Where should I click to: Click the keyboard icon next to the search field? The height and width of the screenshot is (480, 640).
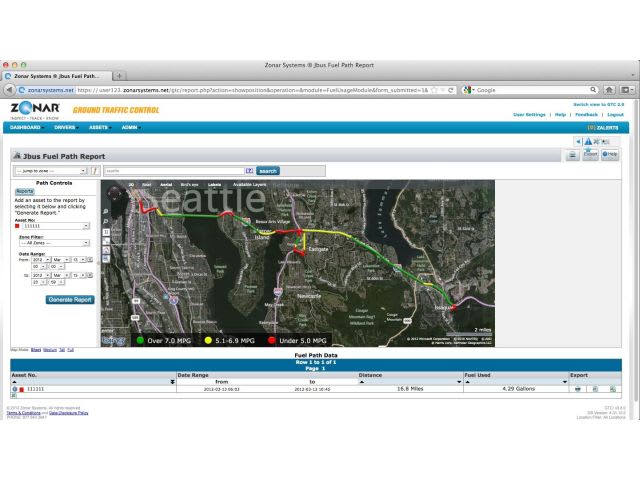tap(249, 171)
